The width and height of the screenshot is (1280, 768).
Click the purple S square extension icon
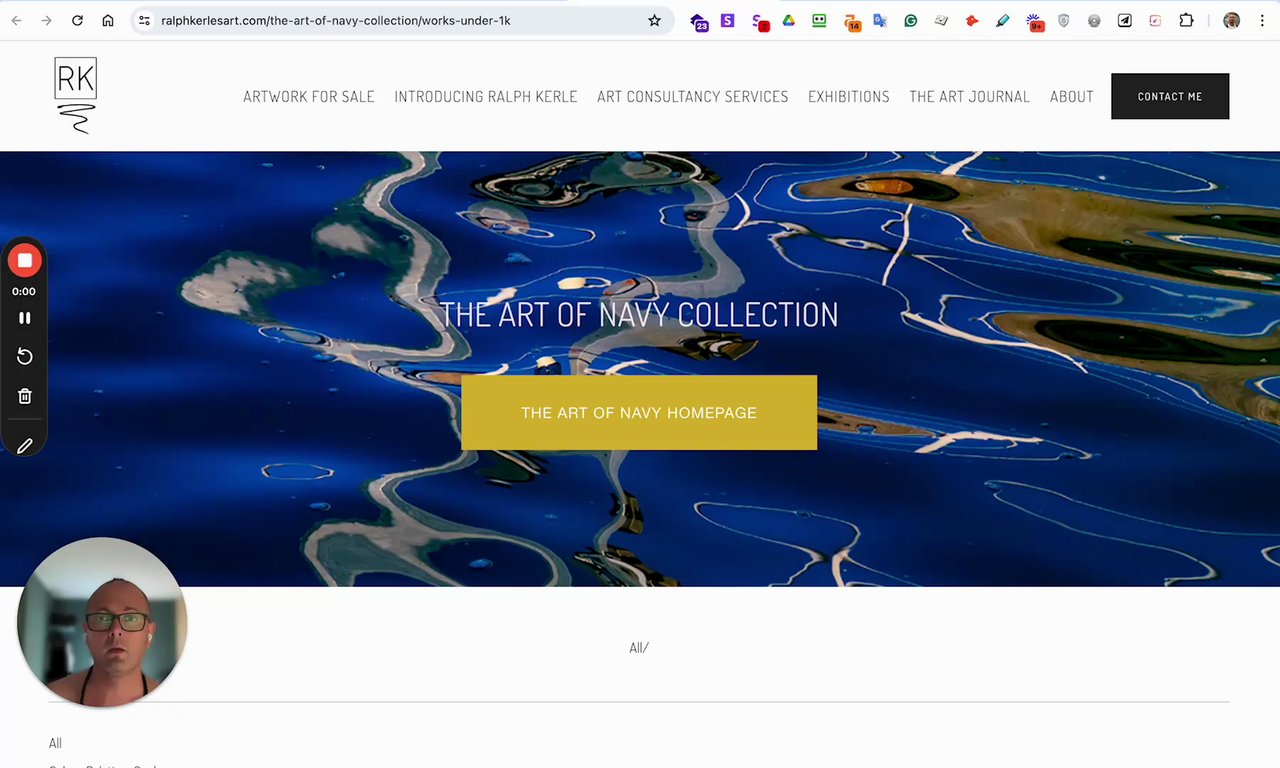(727, 20)
